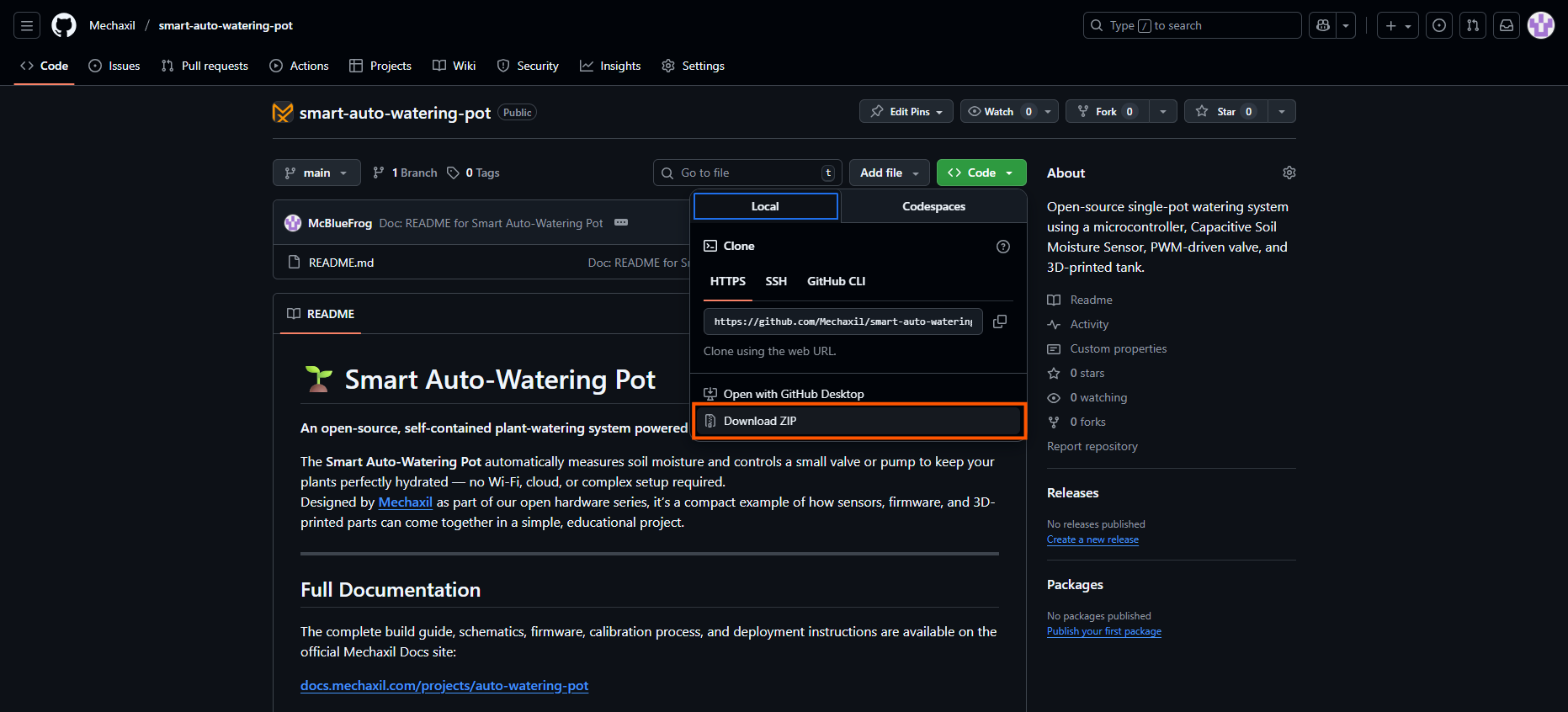Viewport: 1568px width, 712px height.
Task: Switch to the Issues tab
Action: pyautogui.click(x=114, y=66)
